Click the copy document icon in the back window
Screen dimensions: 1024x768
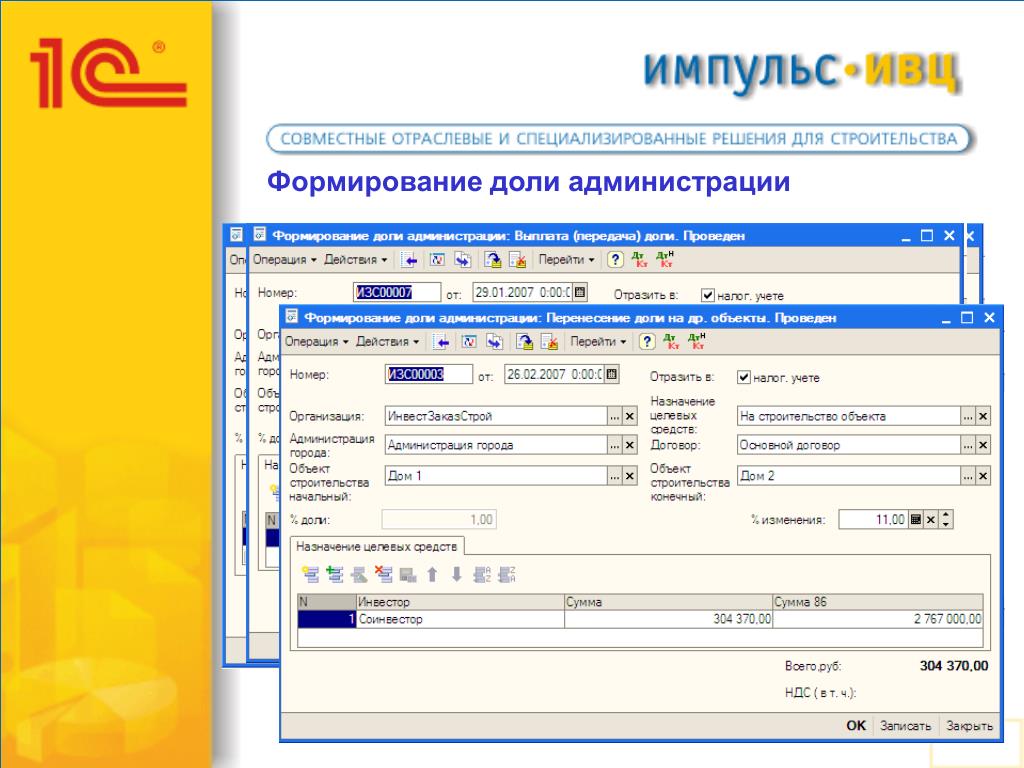pyautogui.click(x=462, y=260)
